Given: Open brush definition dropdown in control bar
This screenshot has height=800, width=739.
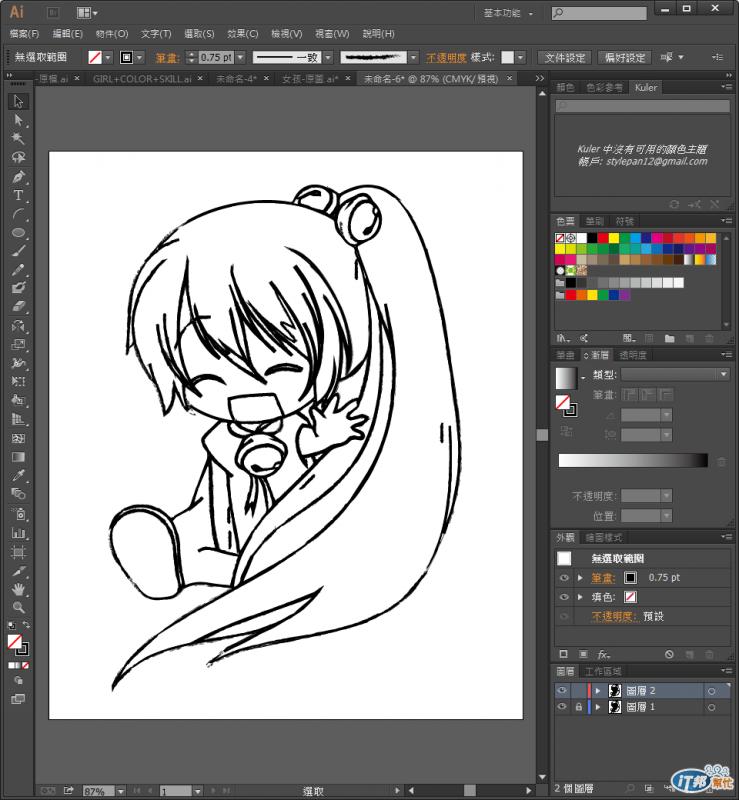Looking at the screenshot, I should (x=414, y=57).
